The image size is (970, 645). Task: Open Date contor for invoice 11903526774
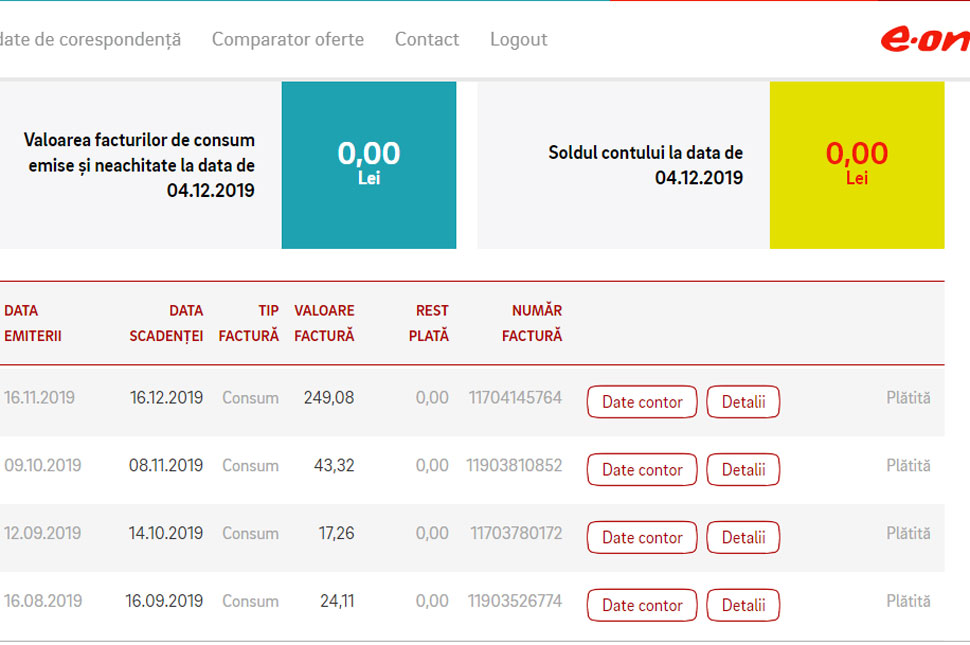tap(642, 605)
